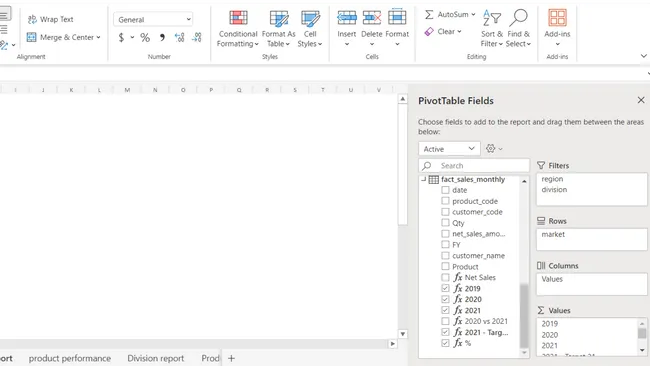Check the 2020 vs 2021 measure checkbox
The width and height of the screenshot is (650, 366).
pyautogui.click(x=445, y=321)
